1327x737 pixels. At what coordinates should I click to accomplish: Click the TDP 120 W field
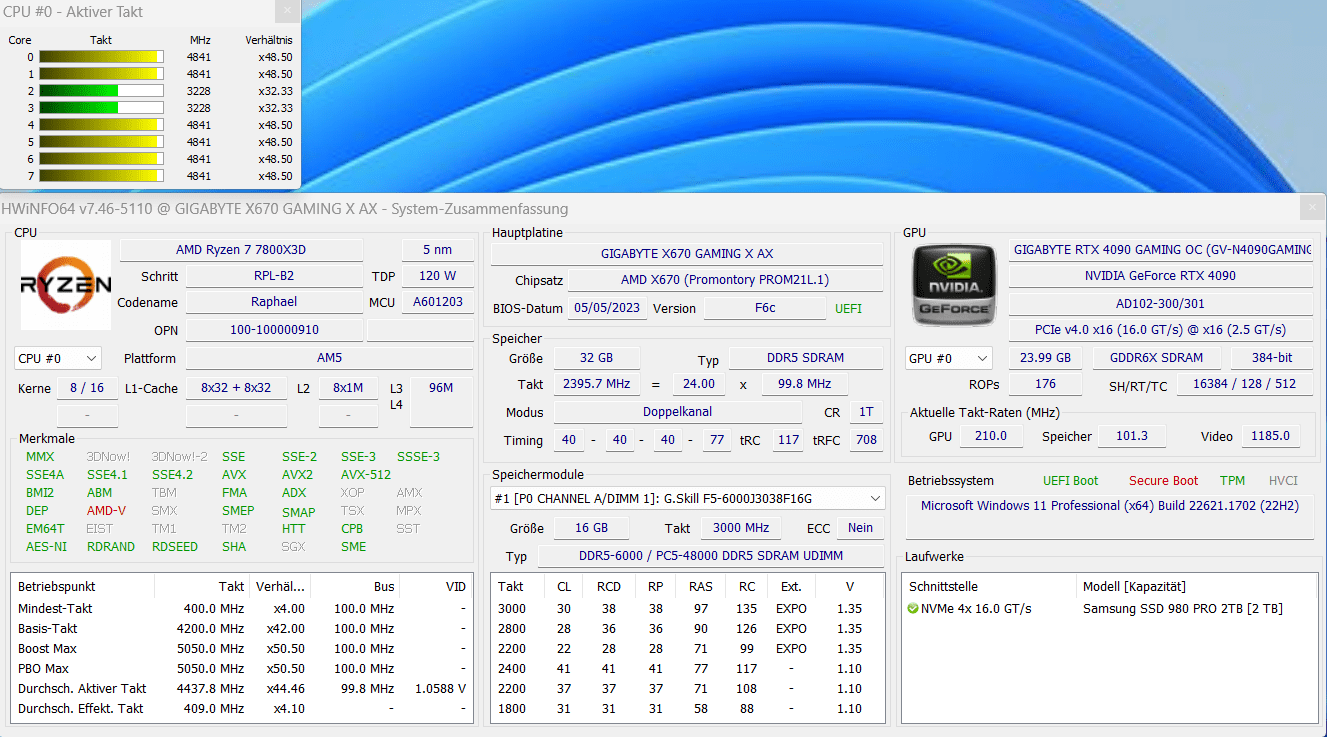pos(438,276)
